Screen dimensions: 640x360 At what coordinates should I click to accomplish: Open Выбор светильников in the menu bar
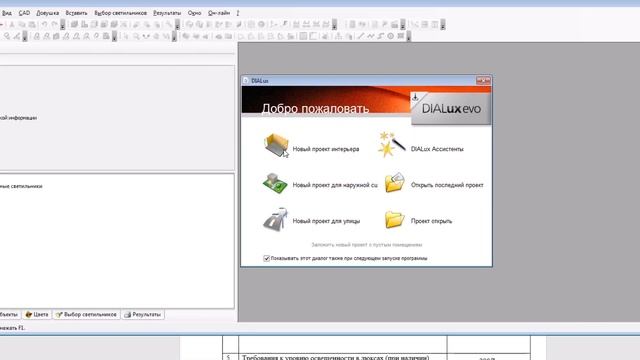click(120, 13)
